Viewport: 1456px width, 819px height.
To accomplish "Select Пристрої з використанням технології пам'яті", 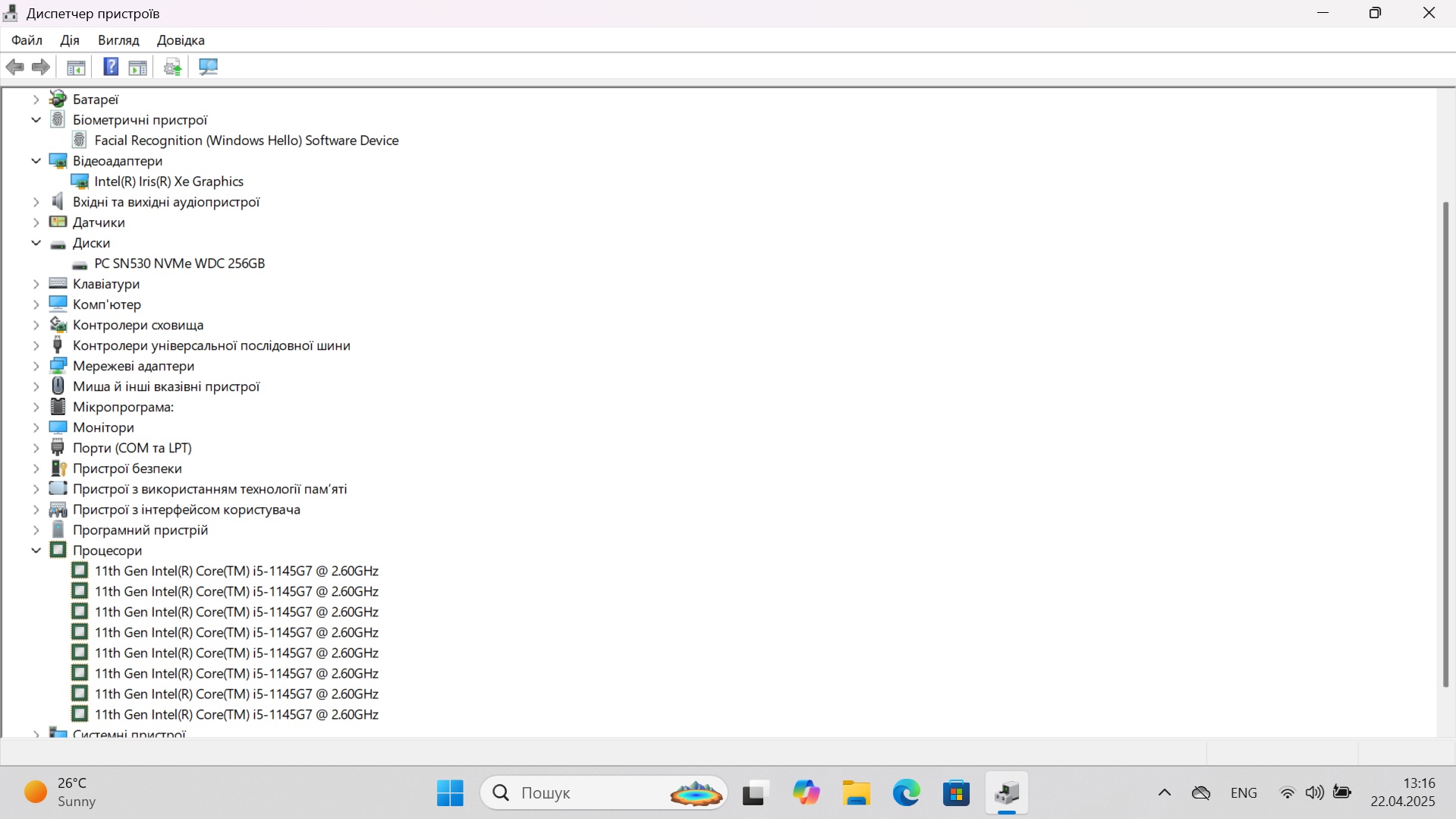I will pos(210,489).
